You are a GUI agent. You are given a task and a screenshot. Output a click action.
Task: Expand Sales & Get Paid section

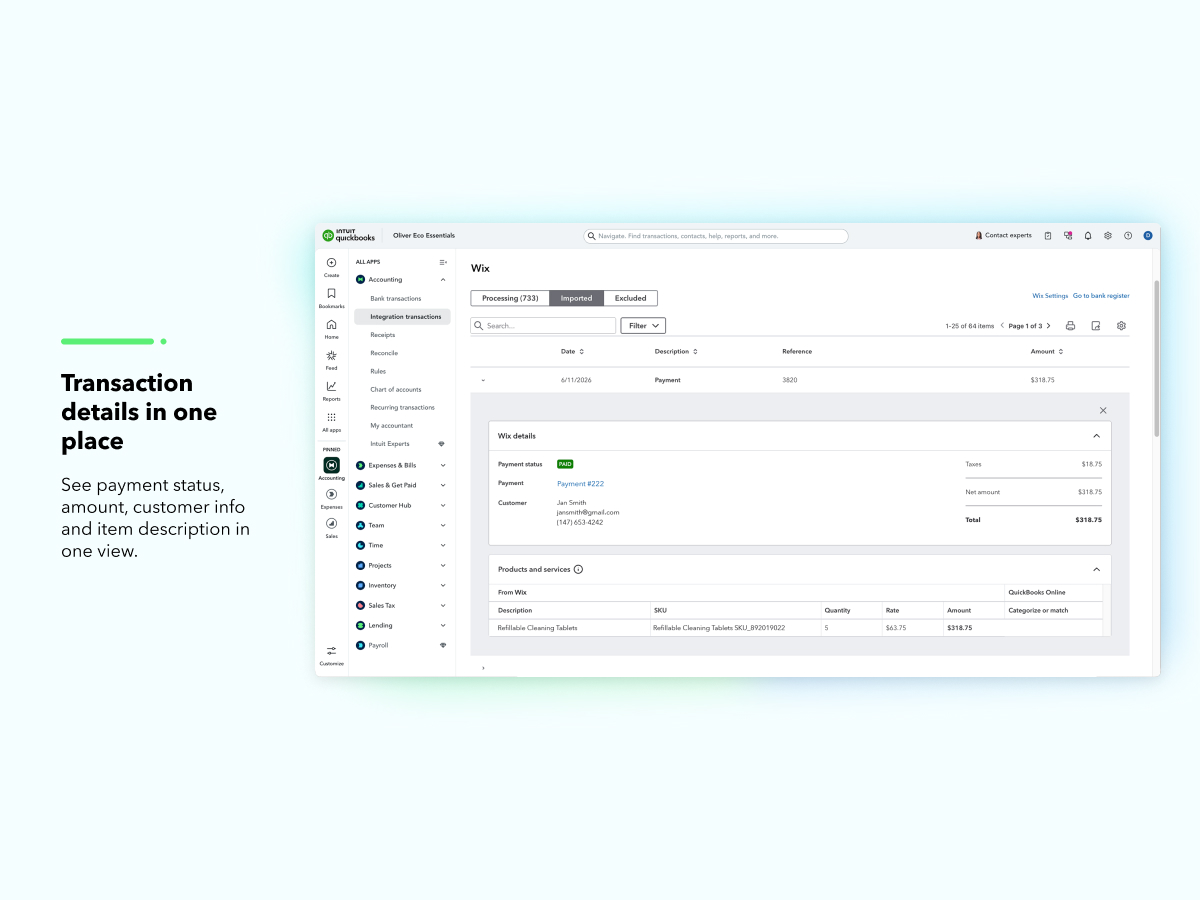point(443,485)
